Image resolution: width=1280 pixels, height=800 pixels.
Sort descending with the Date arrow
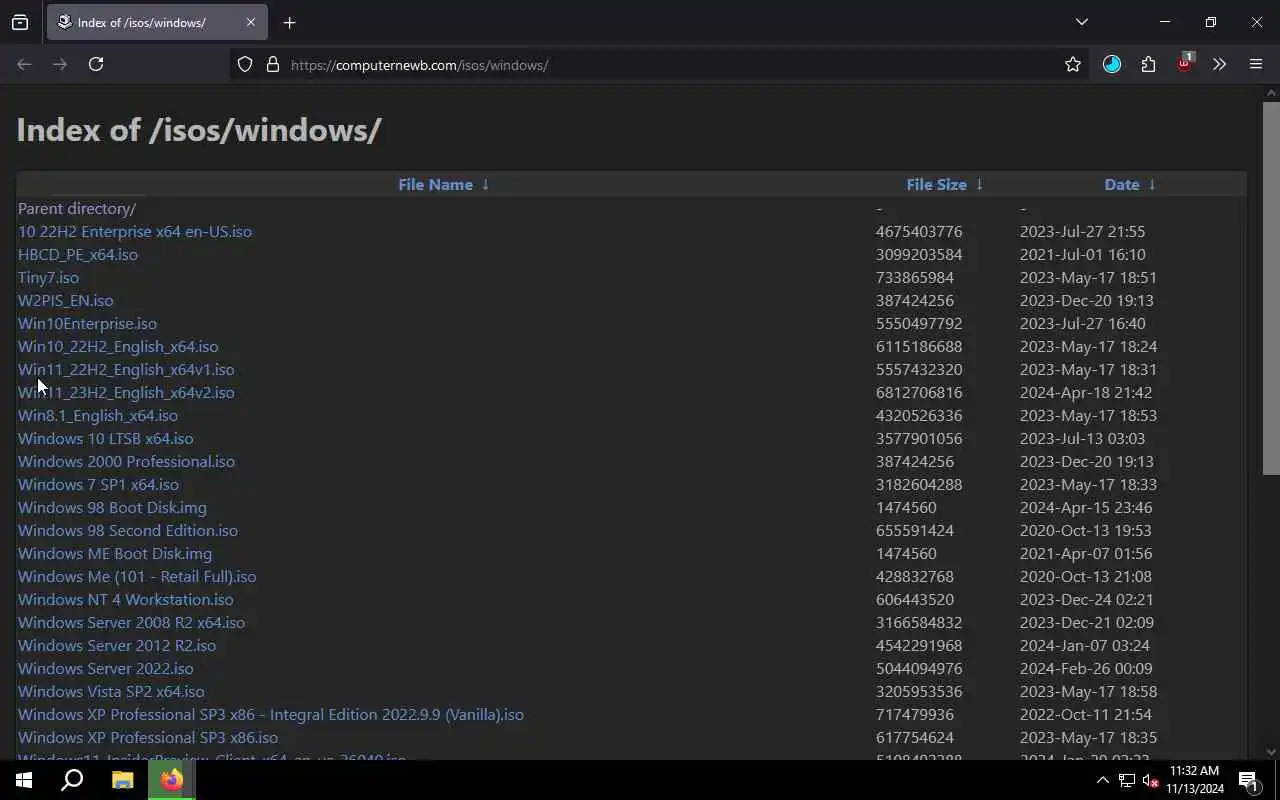click(x=1152, y=184)
